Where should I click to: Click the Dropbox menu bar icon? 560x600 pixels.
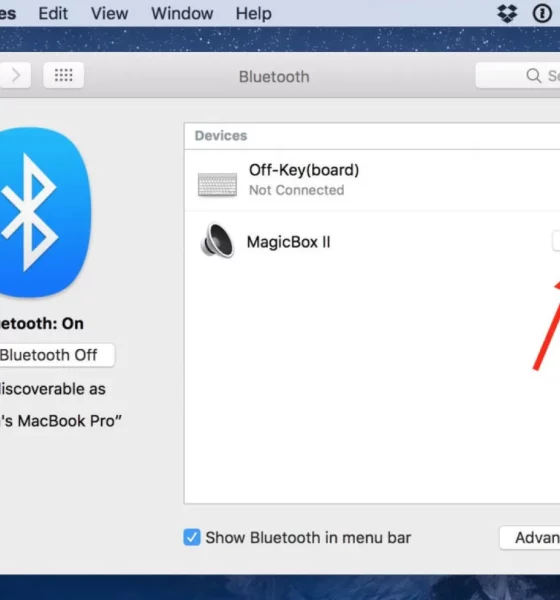(507, 14)
